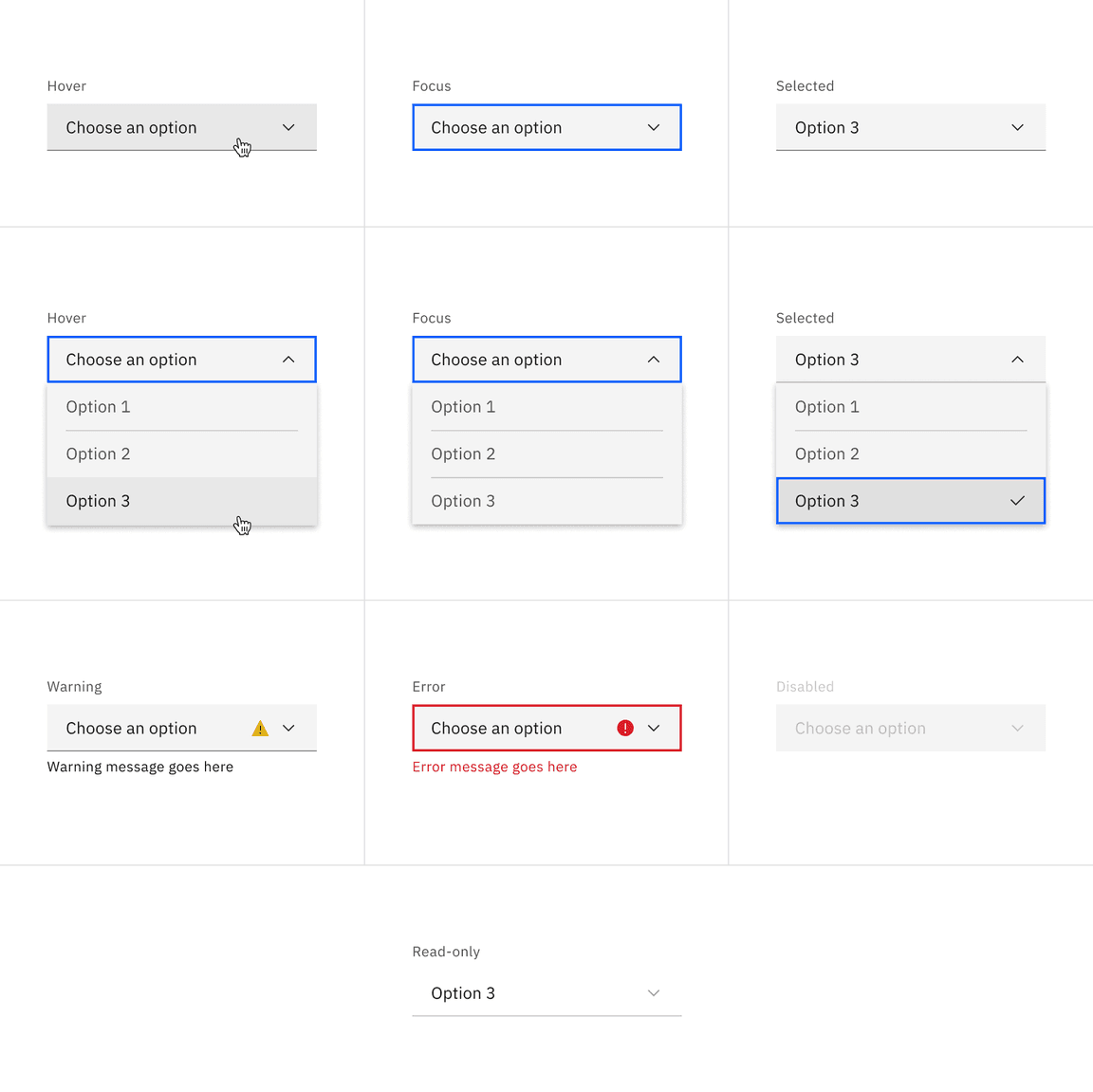Select Option 3 in the Hover open menu
The image size is (1093, 1092).
click(x=98, y=501)
